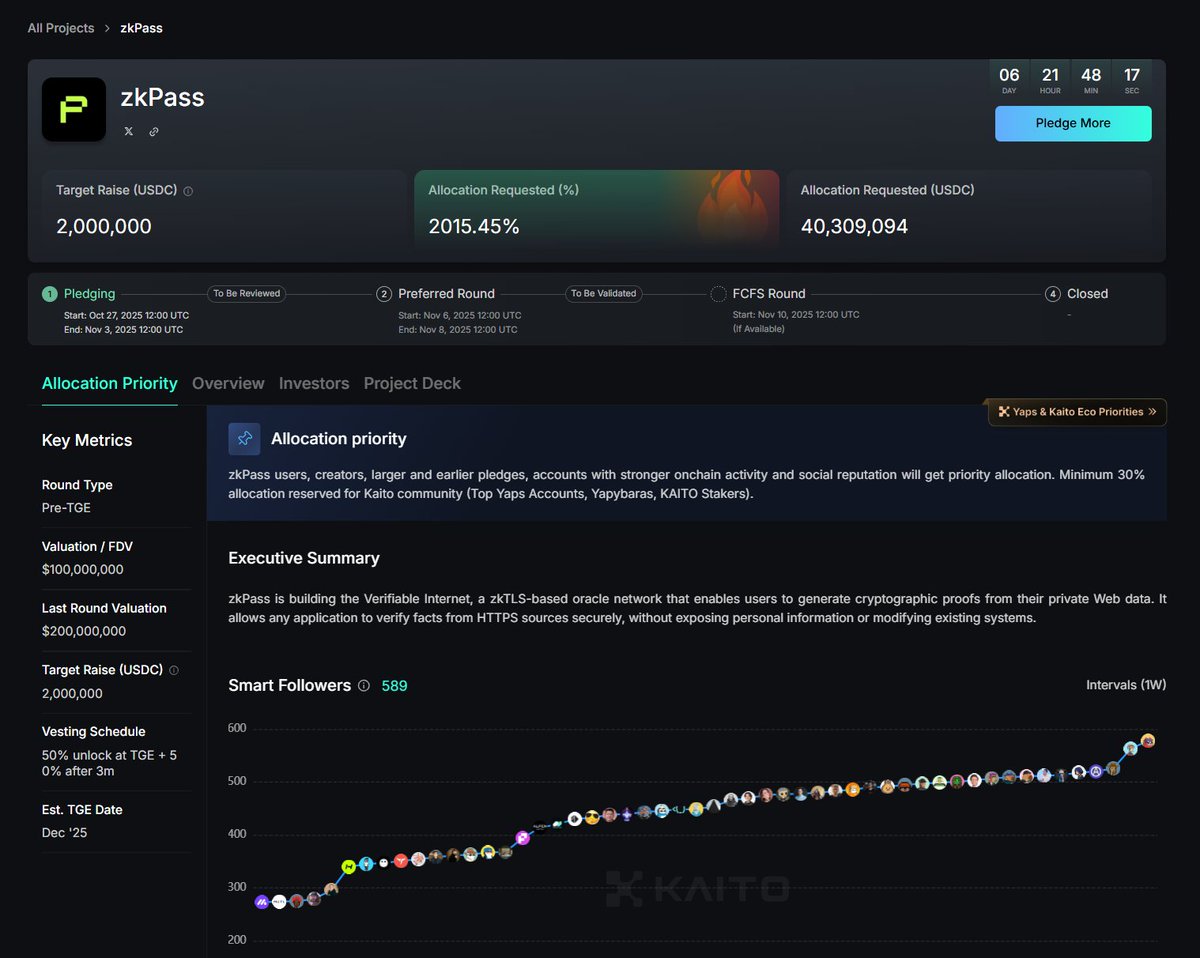Viewport: 1200px width, 958px height.
Task: Click the breadcrumb chevron after All Projects
Action: click(x=107, y=28)
